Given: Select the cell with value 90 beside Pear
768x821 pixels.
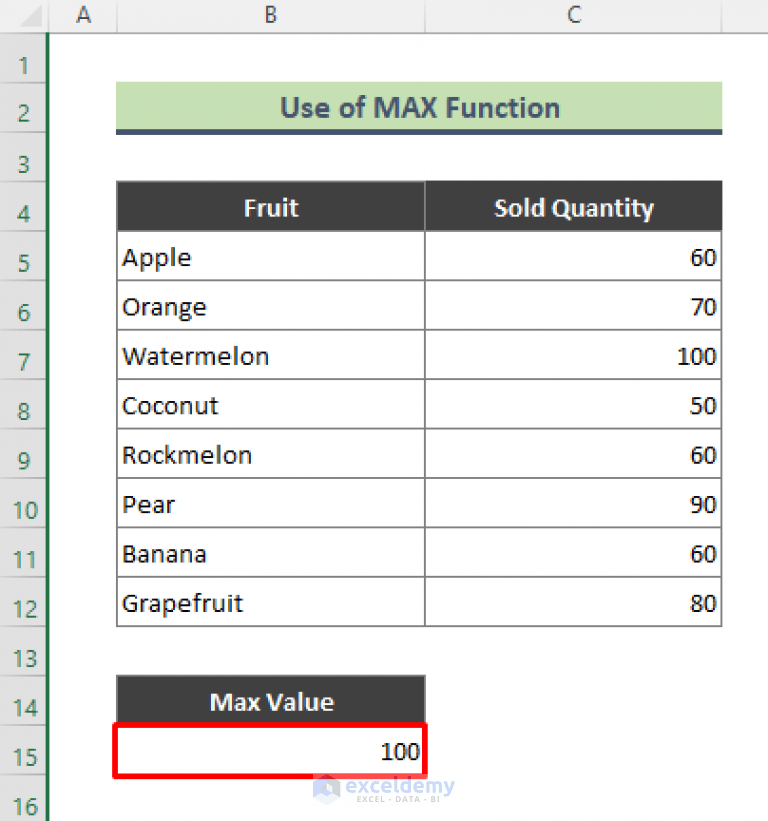Looking at the screenshot, I should pyautogui.click(x=573, y=504).
